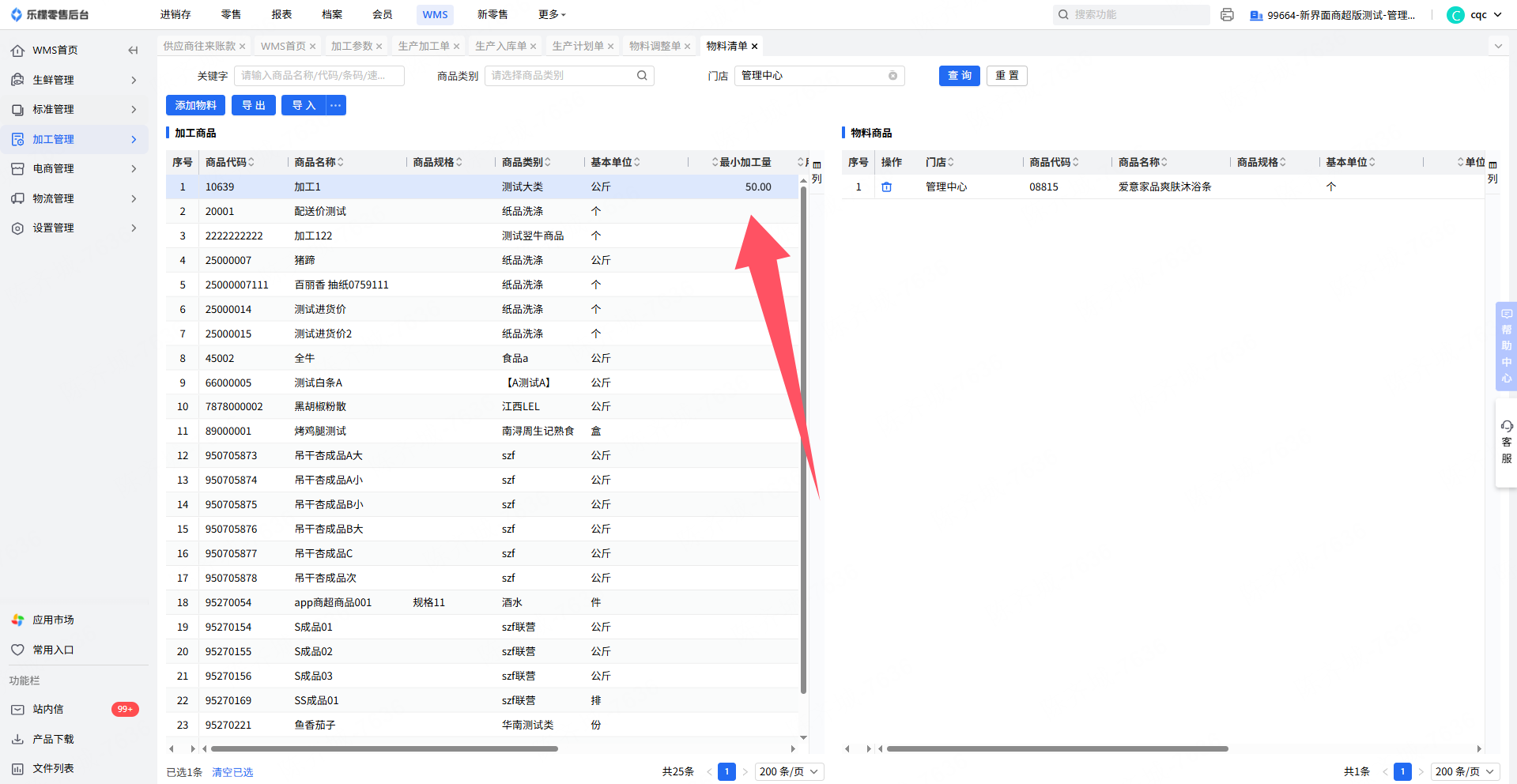Open the store switcher 99664-新界面商超版测试
The height and width of the screenshot is (784, 1517).
pos(1332,15)
